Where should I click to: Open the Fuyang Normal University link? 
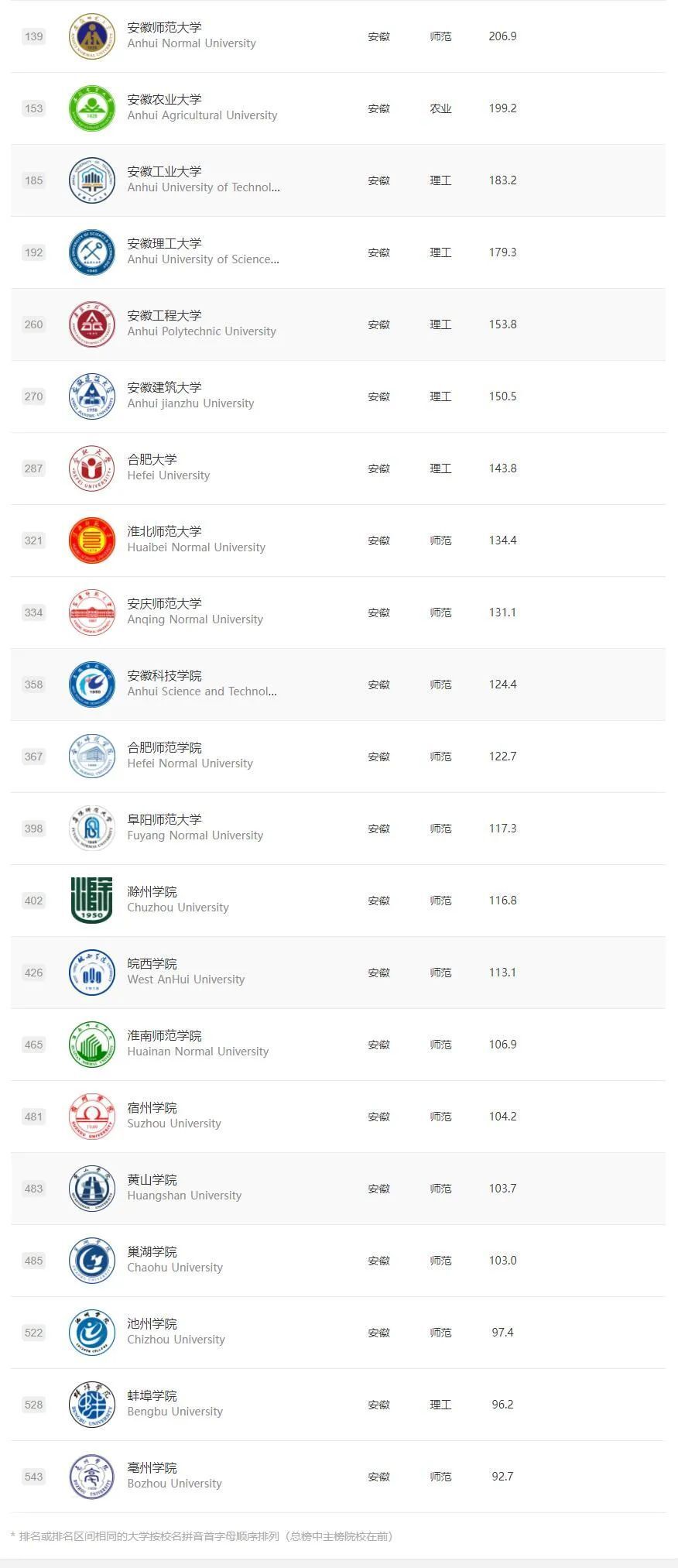[x=195, y=835]
